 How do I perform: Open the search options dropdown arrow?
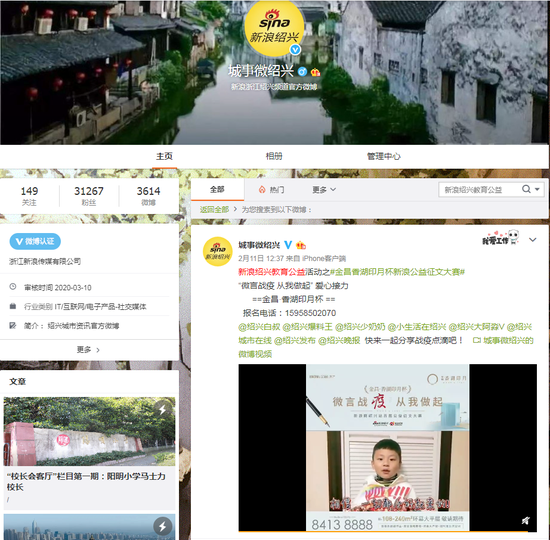pos(537,189)
